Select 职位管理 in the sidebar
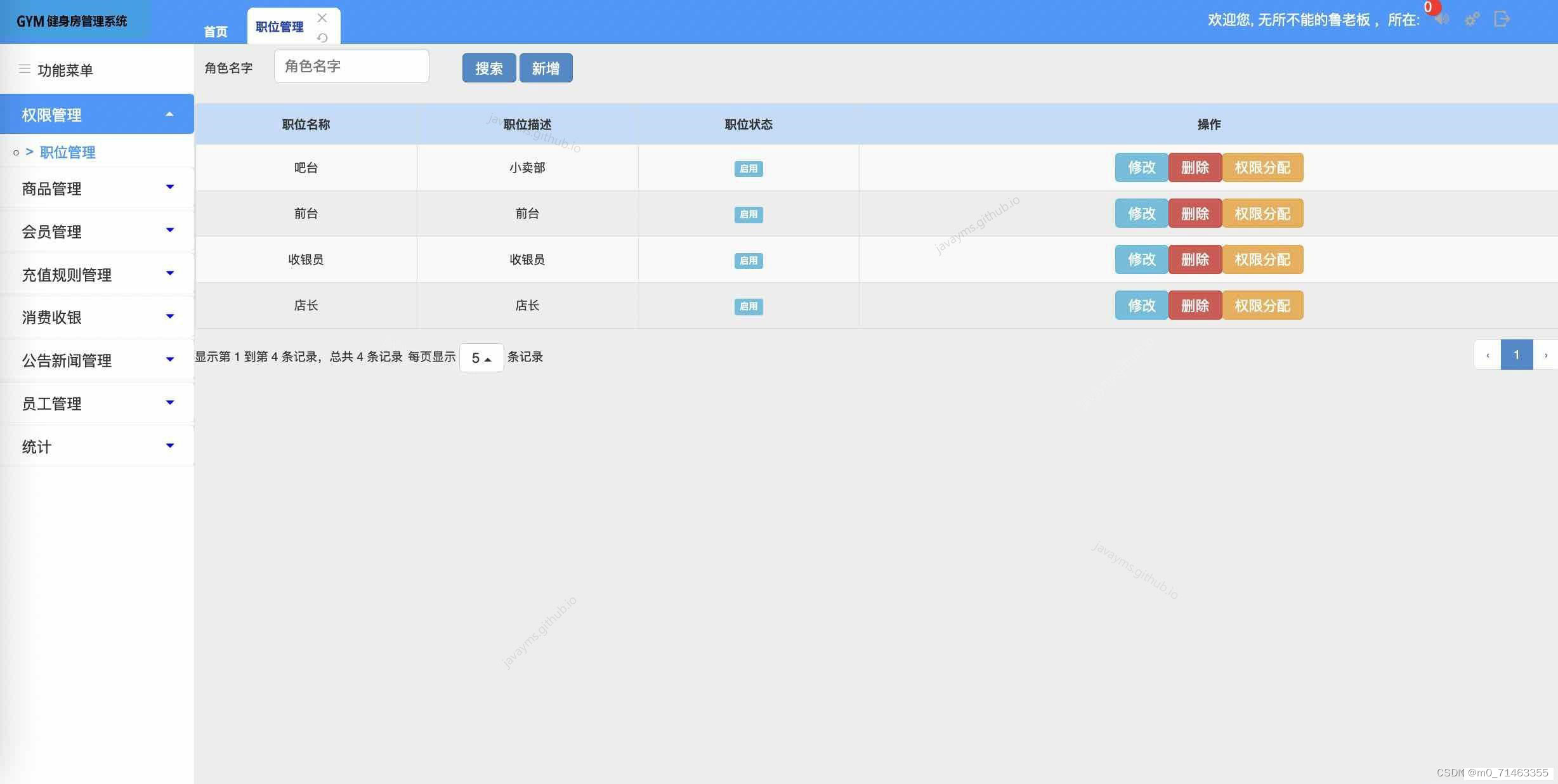This screenshot has height=784, width=1558. [x=67, y=152]
